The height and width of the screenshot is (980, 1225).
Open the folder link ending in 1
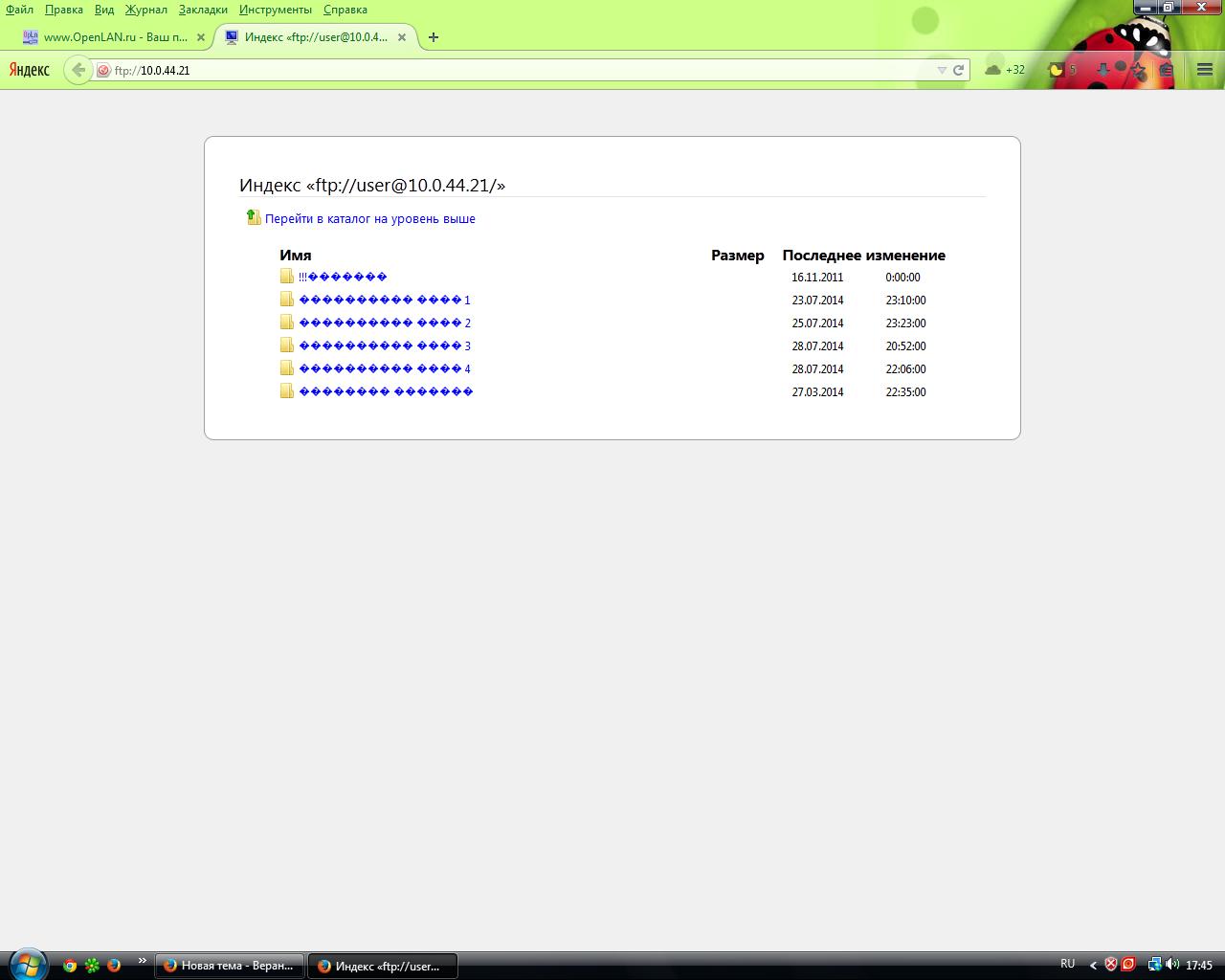pos(385,300)
